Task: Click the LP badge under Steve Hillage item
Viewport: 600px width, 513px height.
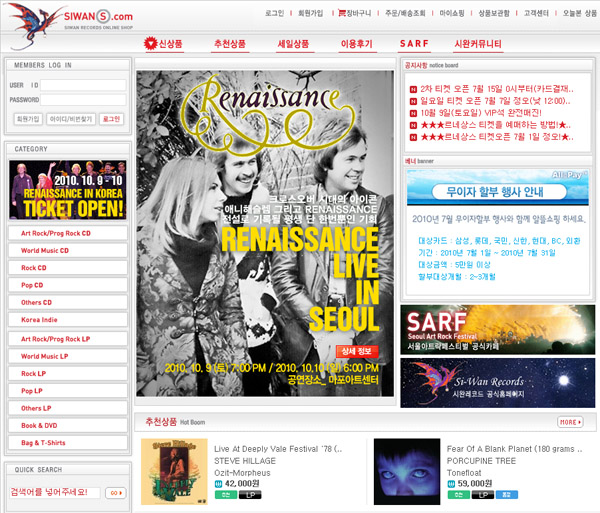Action: click(x=250, y=495)
